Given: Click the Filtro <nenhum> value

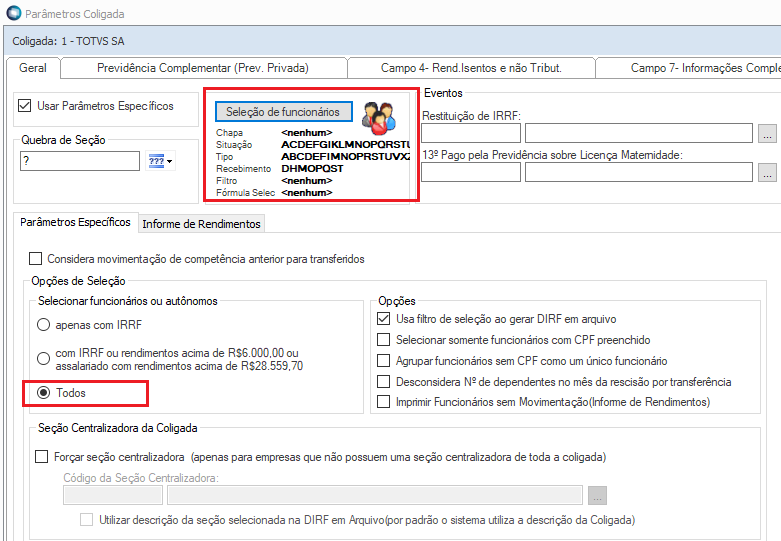Looking at the screenshot, I should coord(307,180).
